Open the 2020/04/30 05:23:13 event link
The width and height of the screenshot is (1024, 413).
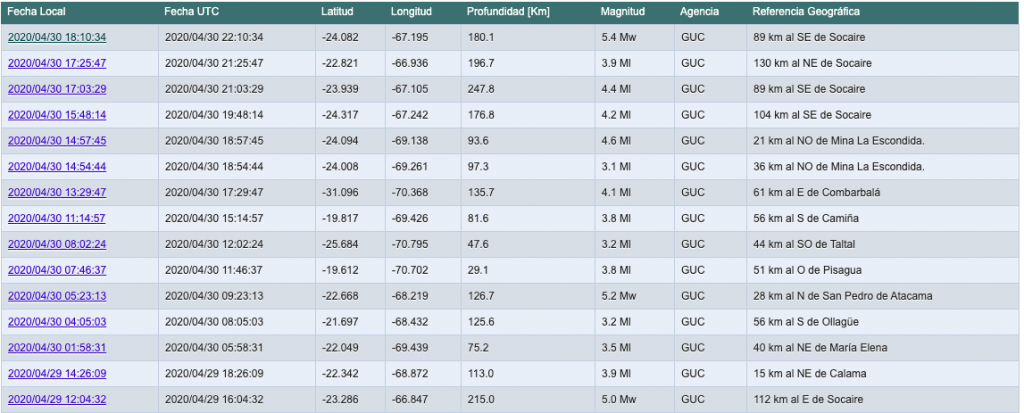[57, 296]
